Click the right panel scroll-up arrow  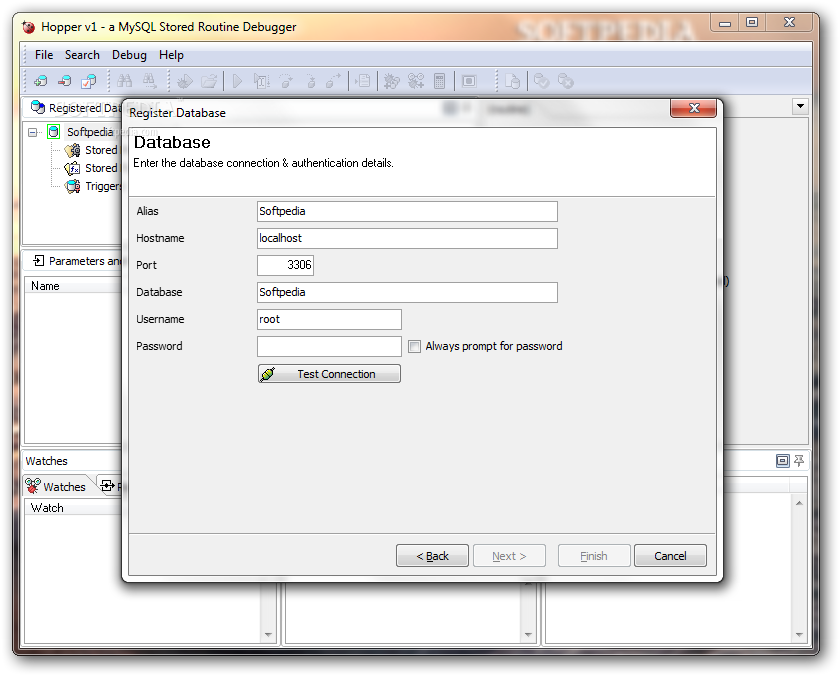pos(799,503)
